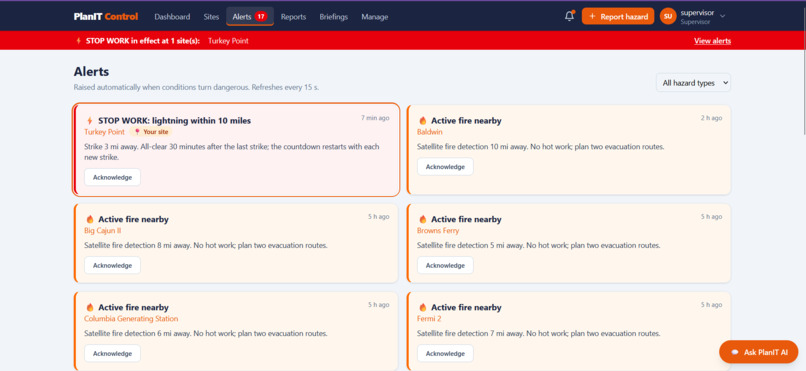Viewport: 806px width, 371px height.
Task: Open the Big Cajun II site link
Action: 103,231
